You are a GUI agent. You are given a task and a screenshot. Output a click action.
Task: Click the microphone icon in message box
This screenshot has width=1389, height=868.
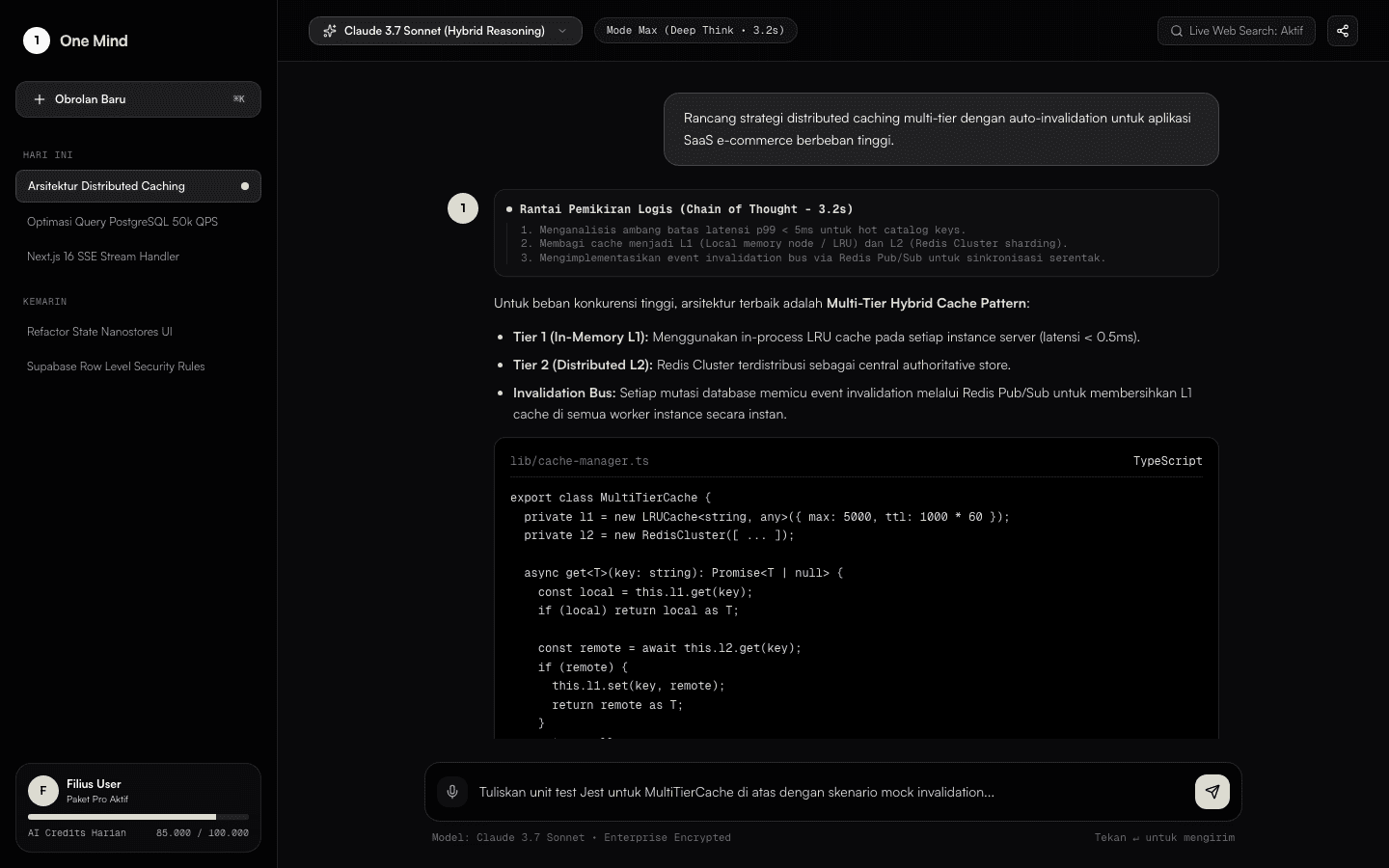(452, 792)
